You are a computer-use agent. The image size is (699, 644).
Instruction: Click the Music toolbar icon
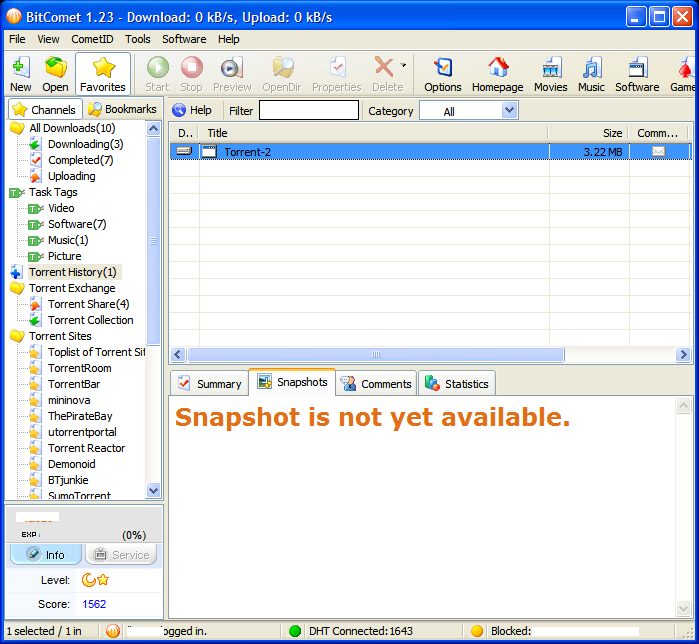tap(592, 74)
